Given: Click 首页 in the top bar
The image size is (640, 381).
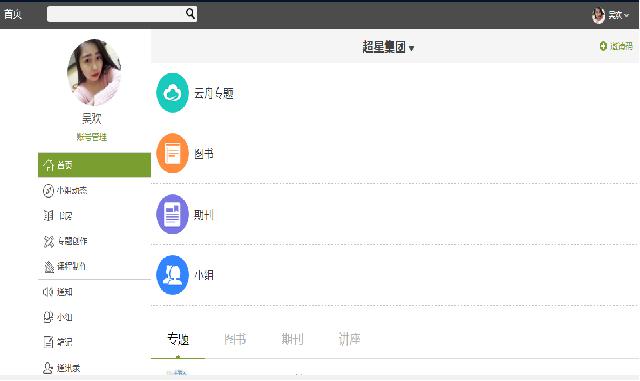Looking at the screenshot, I should [x=13, y=14].
